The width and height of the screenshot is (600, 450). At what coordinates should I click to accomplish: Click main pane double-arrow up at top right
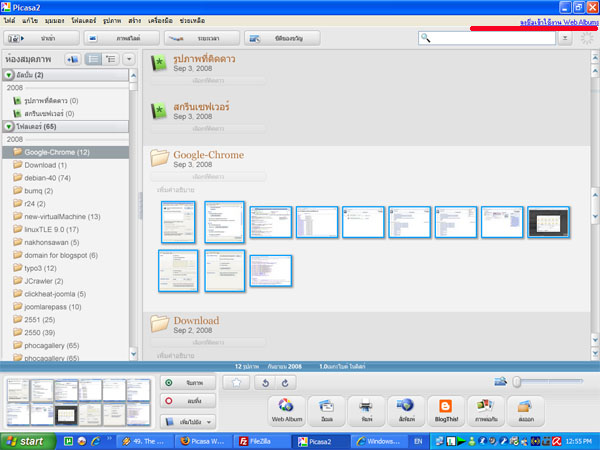pos(595,58)
